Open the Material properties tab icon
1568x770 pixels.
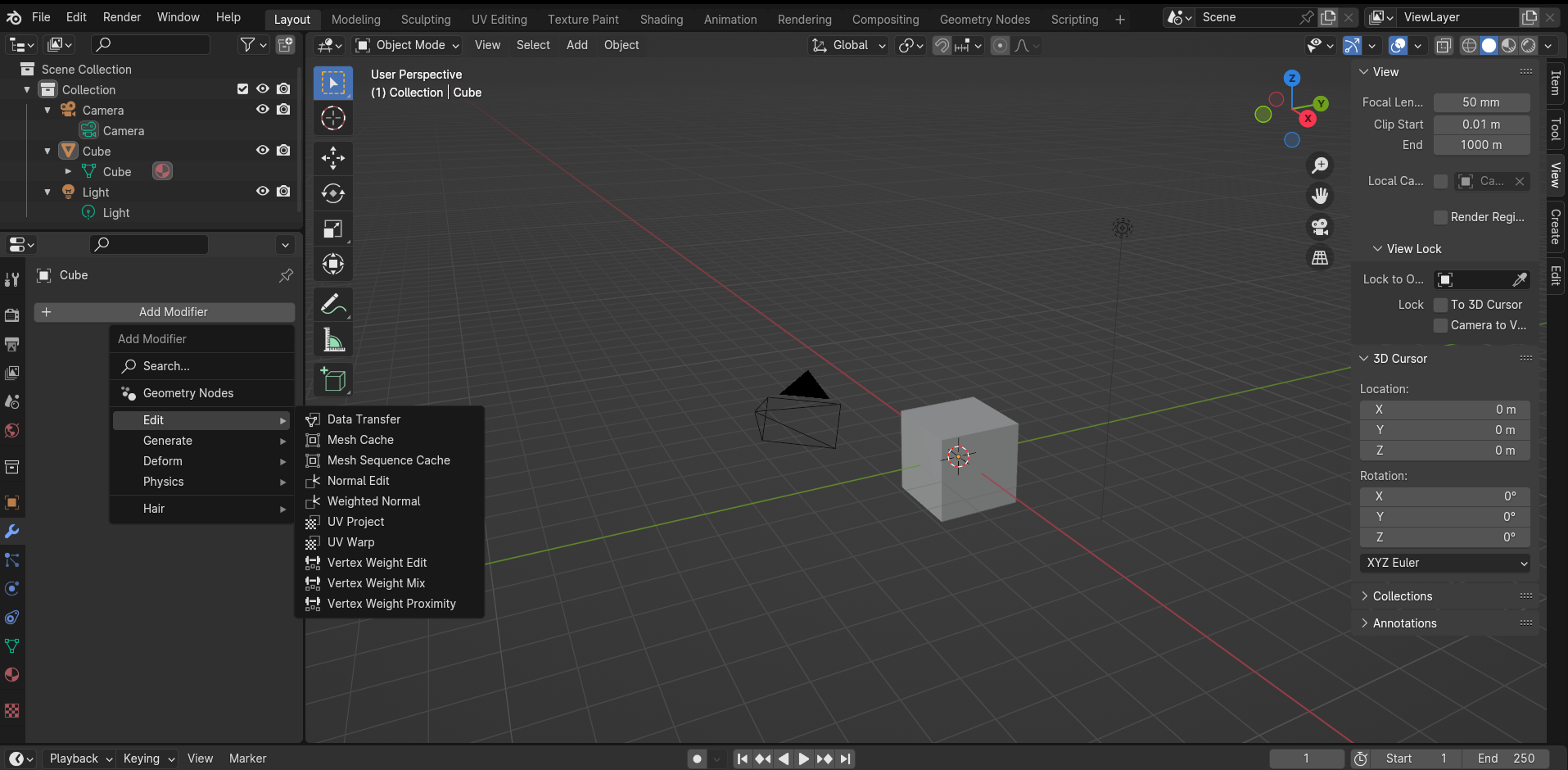12,675
